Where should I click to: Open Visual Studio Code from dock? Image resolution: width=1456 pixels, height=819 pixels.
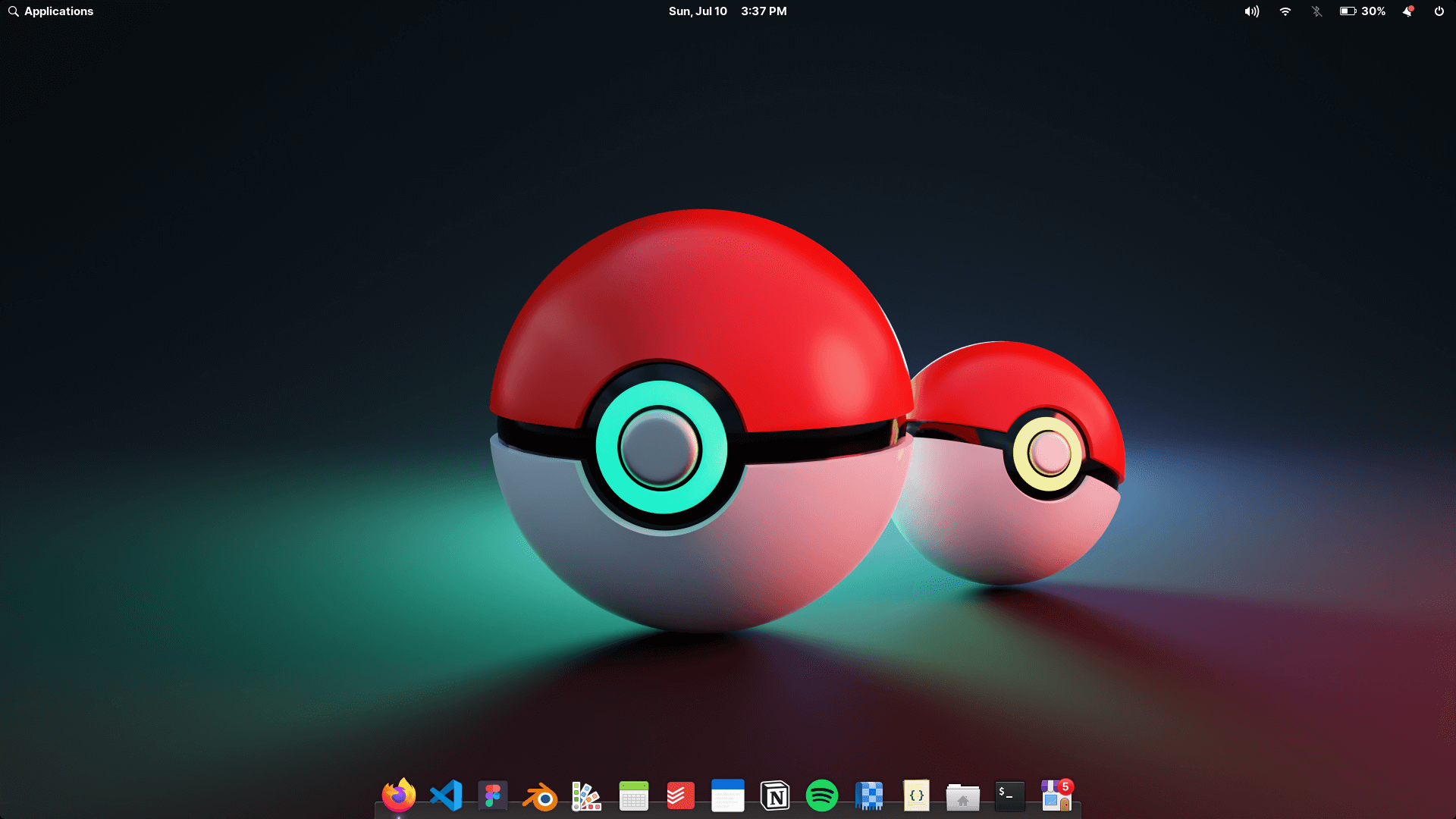tap(446, 795)
